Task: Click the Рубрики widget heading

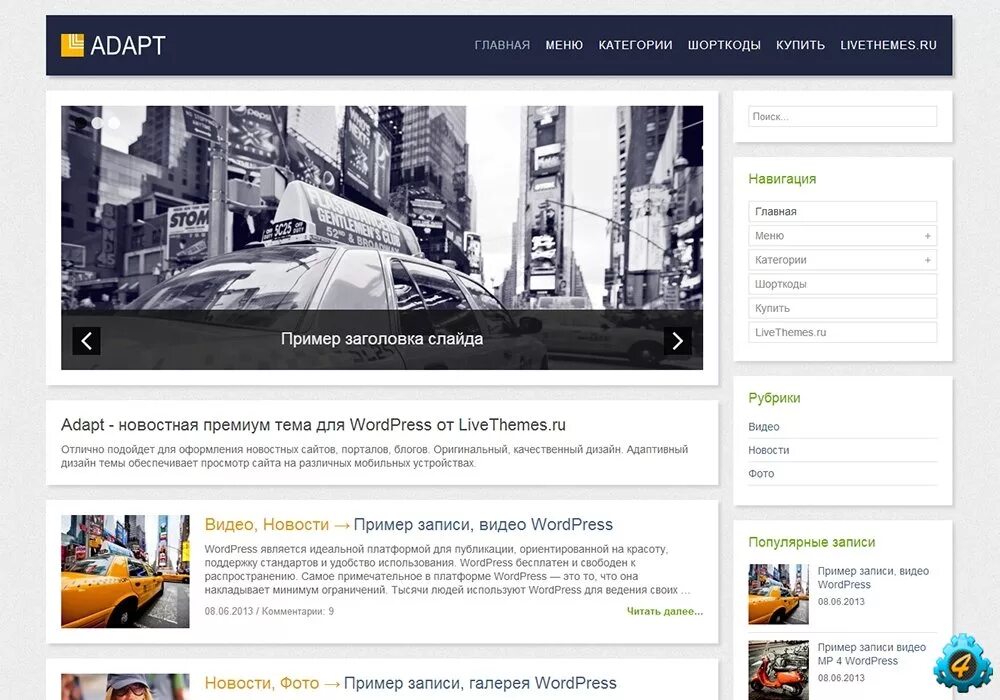Action: 774,398
